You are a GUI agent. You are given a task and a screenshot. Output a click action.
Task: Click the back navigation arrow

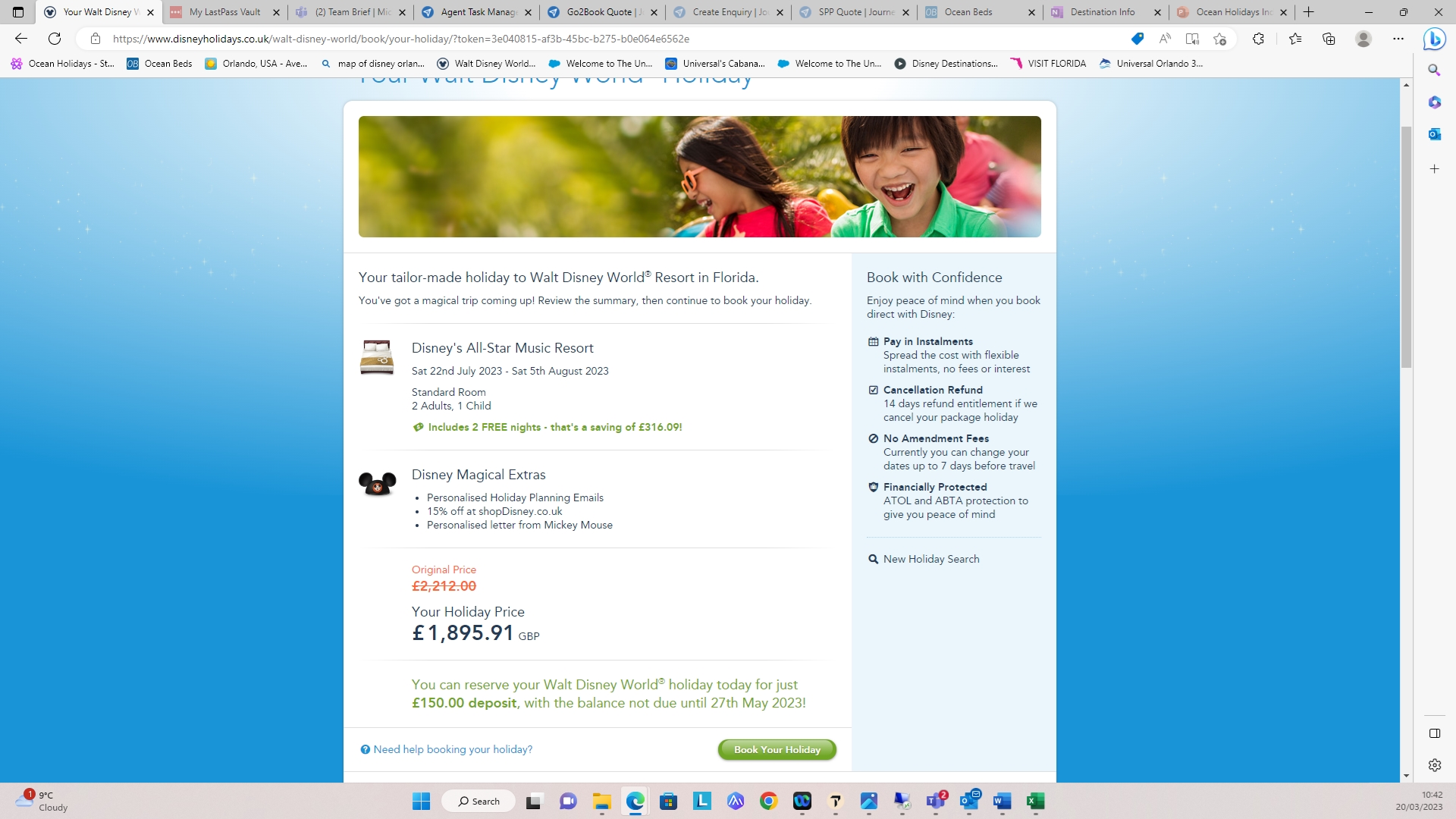(21, 39)
